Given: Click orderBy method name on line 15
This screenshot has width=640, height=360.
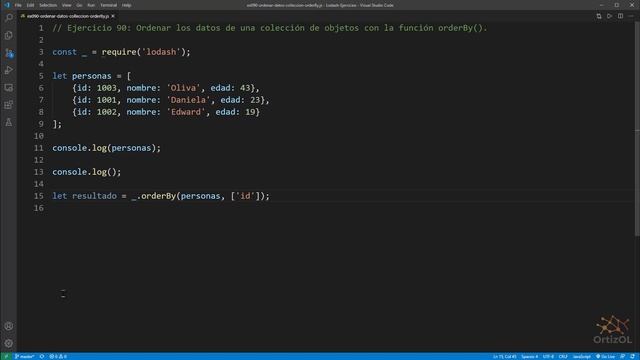Looking at the screenshot, I should pos(158,196).
